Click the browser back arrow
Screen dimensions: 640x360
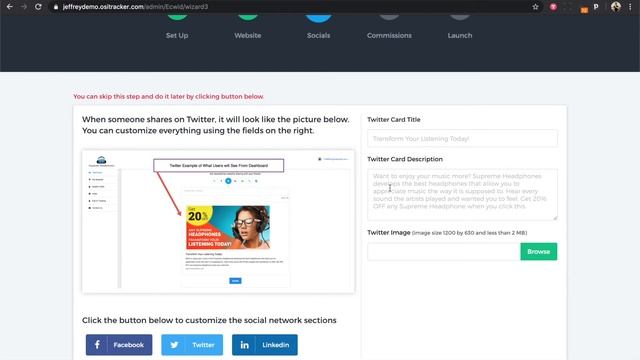tap(9, 7)
